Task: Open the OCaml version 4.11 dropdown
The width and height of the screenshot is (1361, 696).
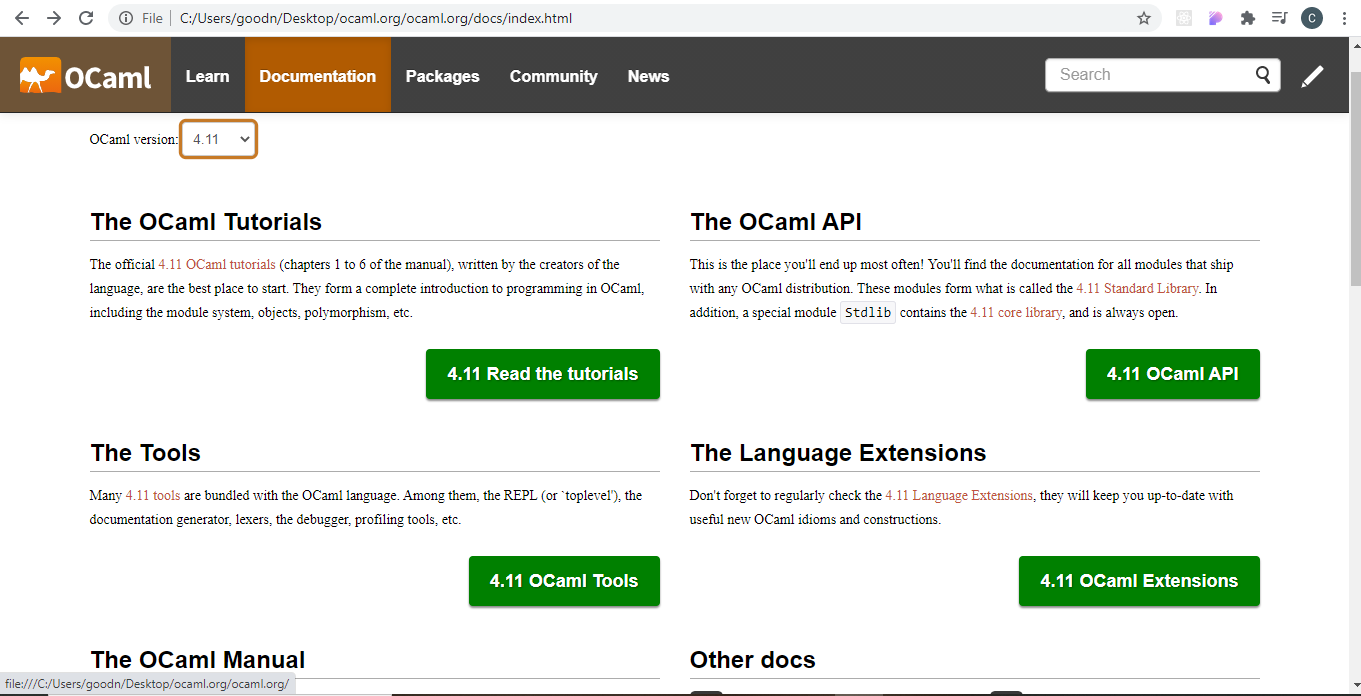Action: pyautogui.click(x=219, y=139)
